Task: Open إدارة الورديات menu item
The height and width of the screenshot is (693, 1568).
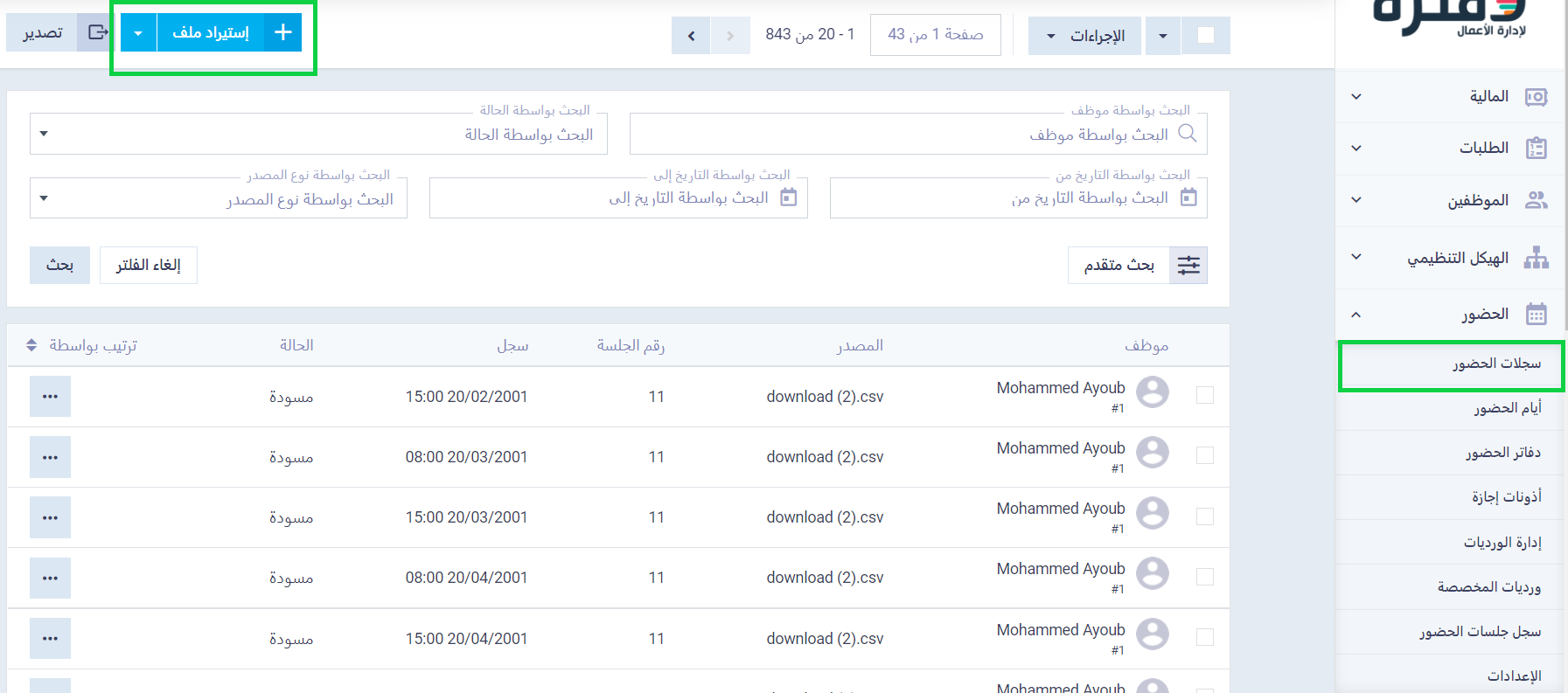Action: (x=1452, y=543)
